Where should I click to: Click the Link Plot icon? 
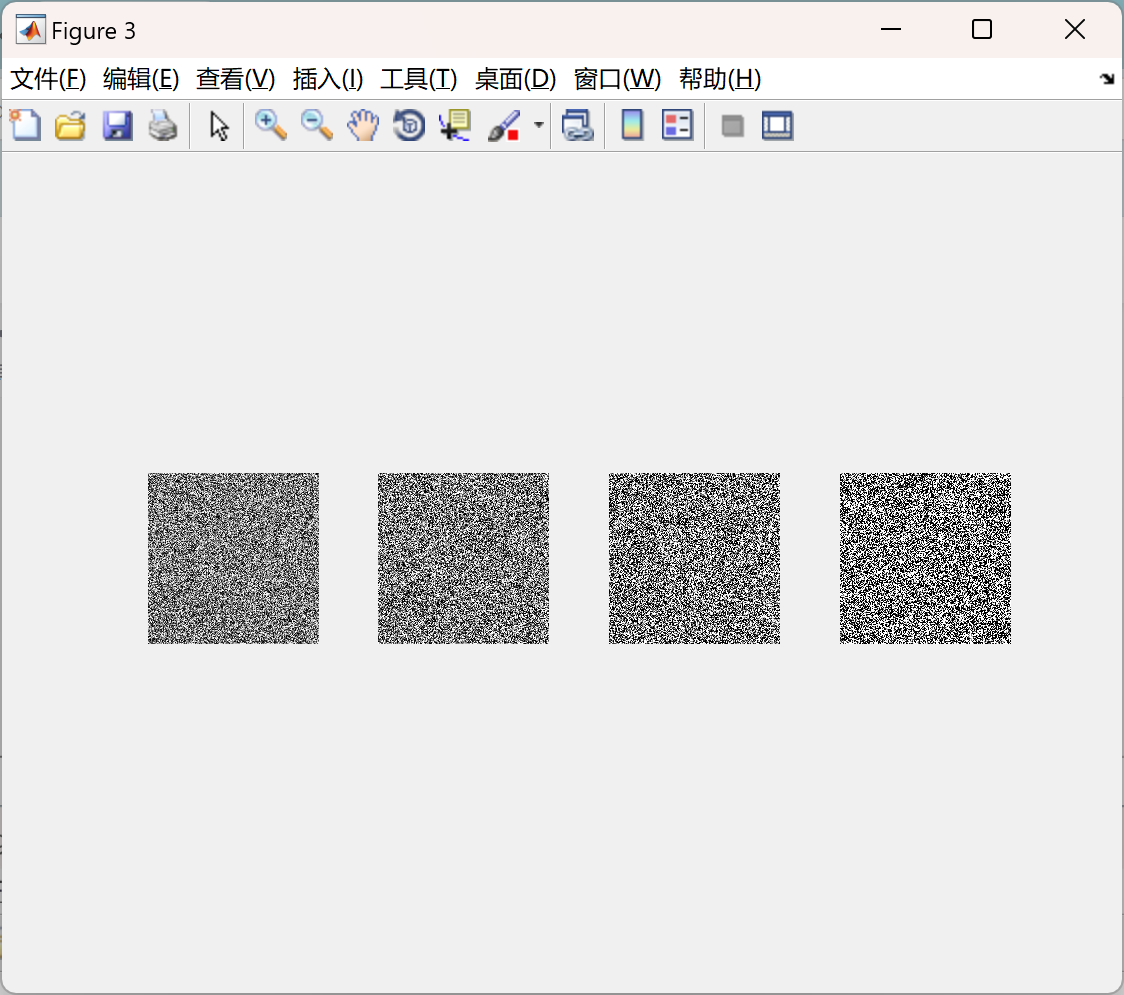[578, 125]
